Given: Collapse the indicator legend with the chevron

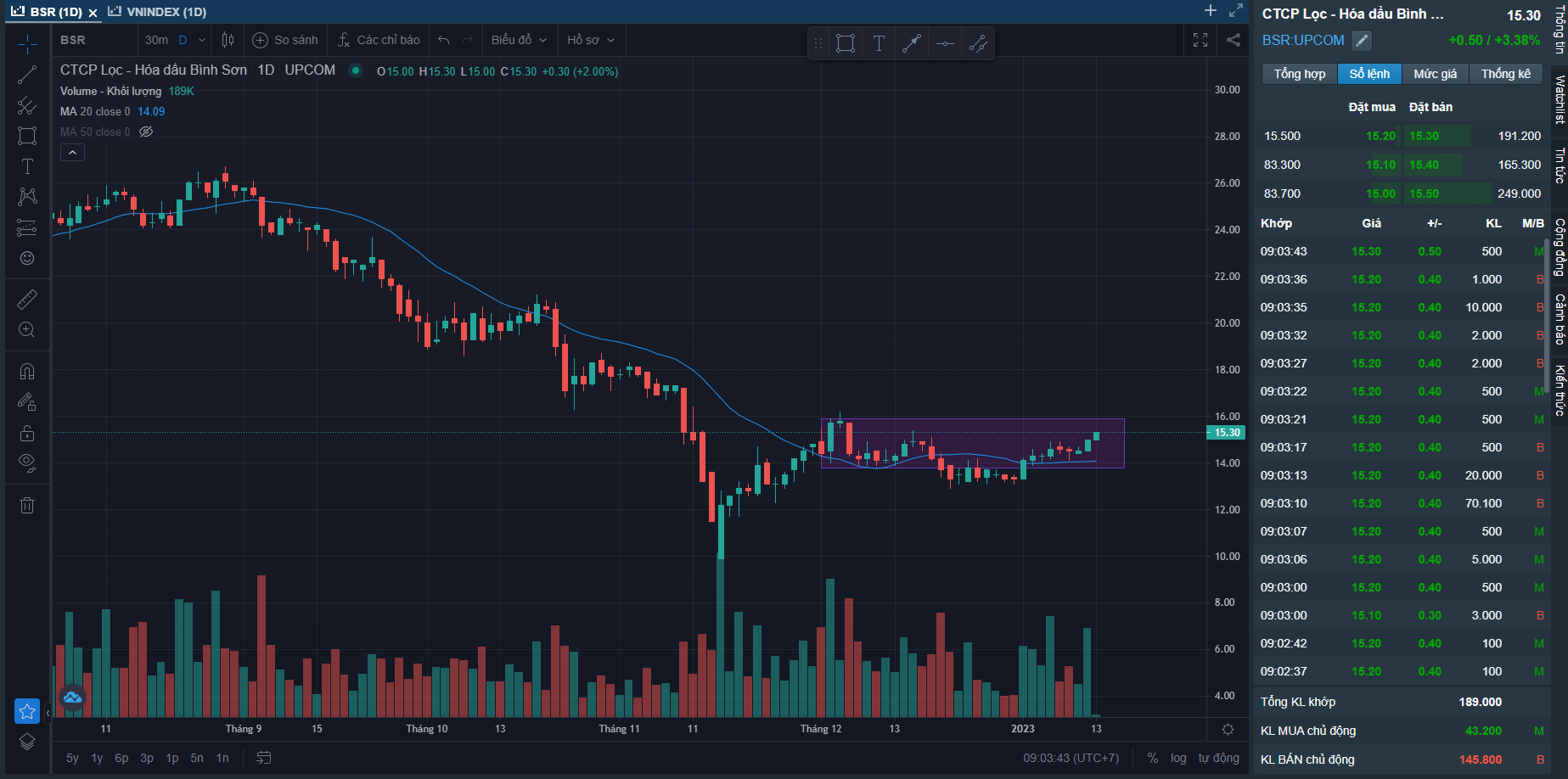Looking at the screenshot, I should (73, 153).
